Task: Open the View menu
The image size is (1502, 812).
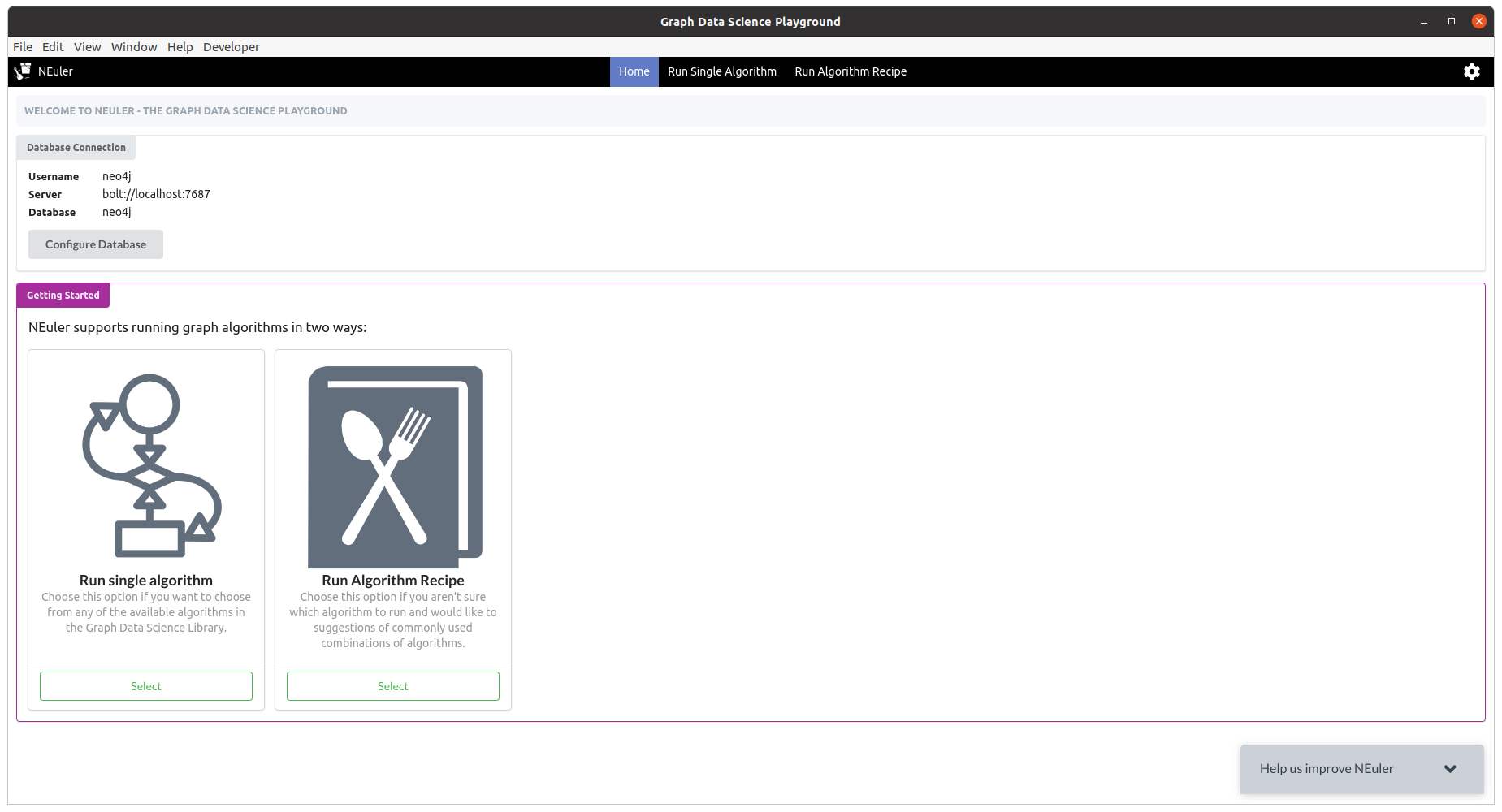Action: [x=87, y=47]
